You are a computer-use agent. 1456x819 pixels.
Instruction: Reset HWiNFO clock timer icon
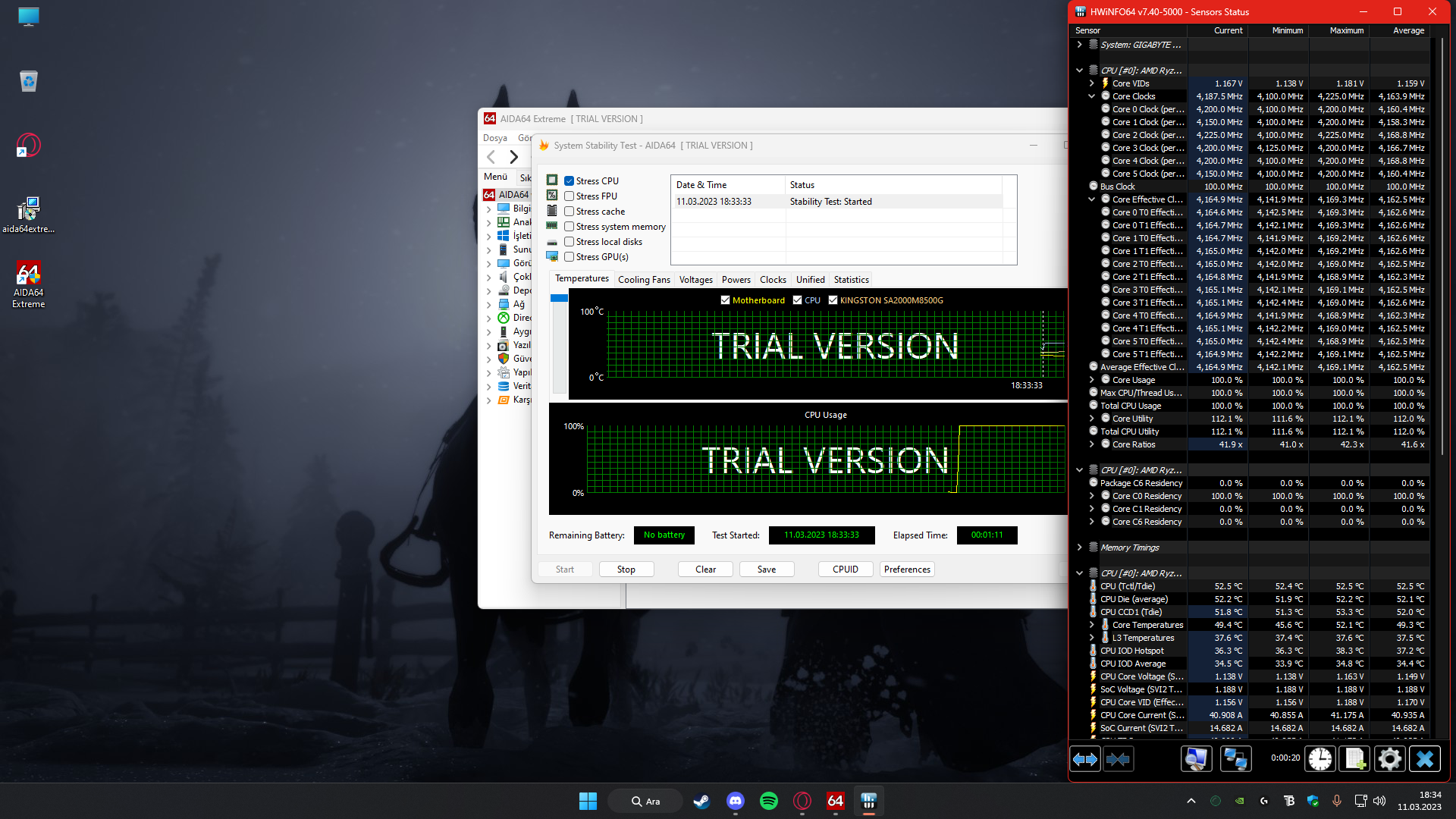point(1320,759)
